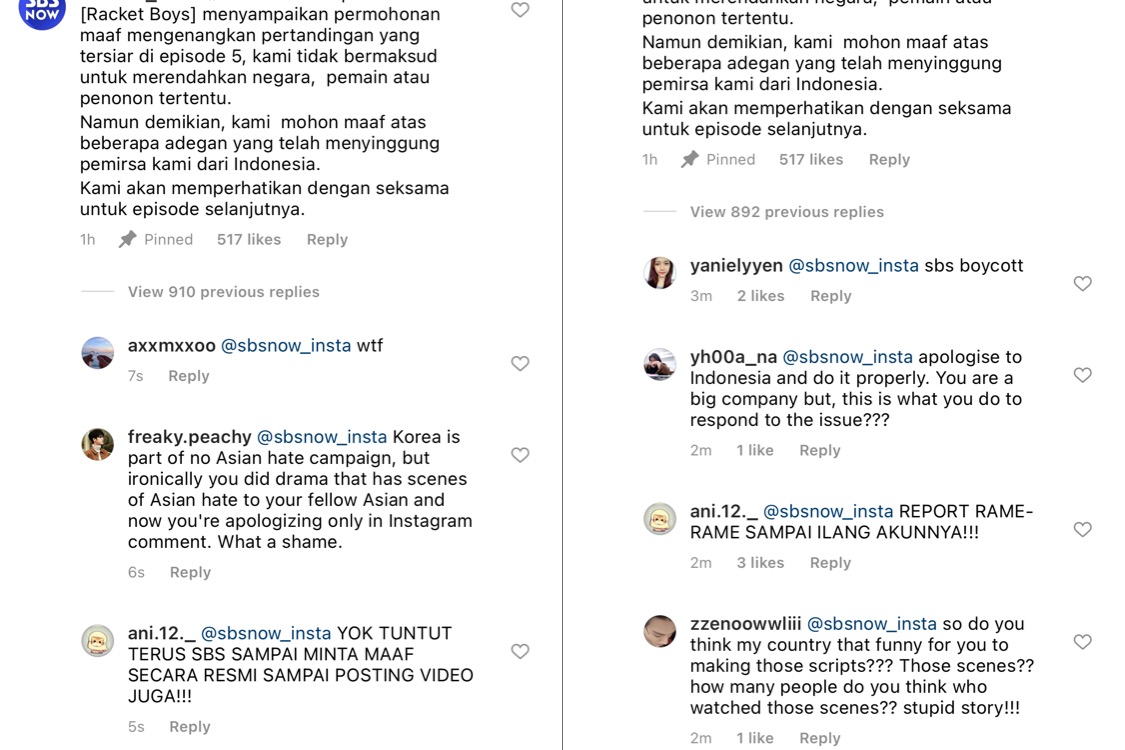1125x750 pixels.
Task: Like ani.12._ REPORT RAME-RAME comment
Action: (1083, 529)
